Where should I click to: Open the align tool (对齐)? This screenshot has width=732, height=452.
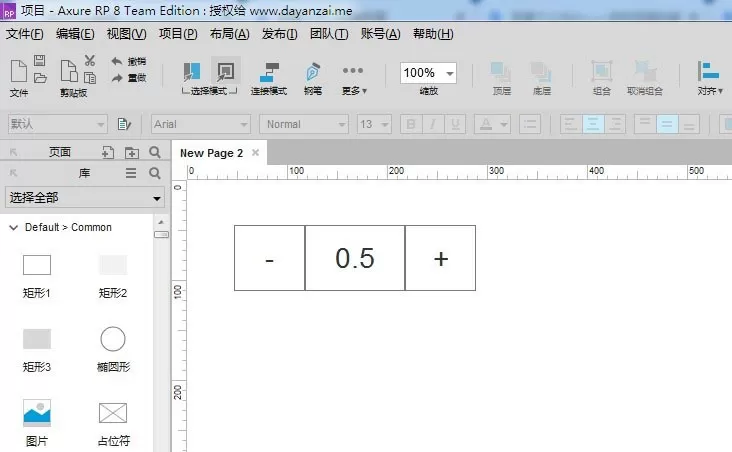[x=710, y=78]
